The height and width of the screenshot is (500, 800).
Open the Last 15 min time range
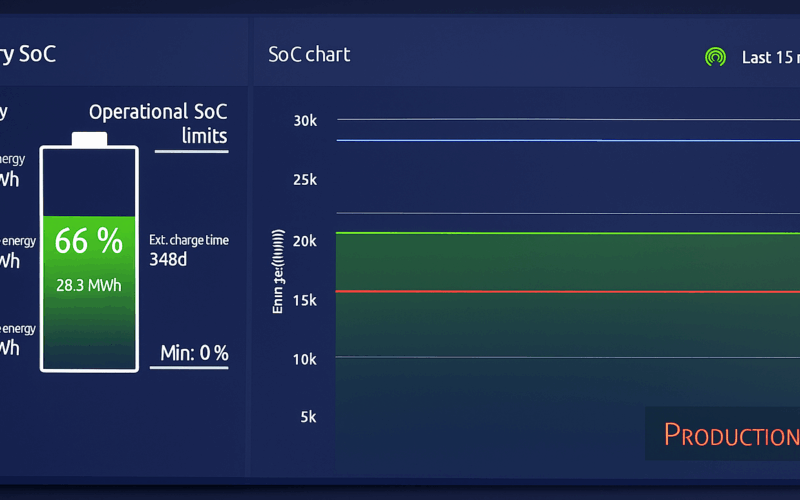(769, 57)
